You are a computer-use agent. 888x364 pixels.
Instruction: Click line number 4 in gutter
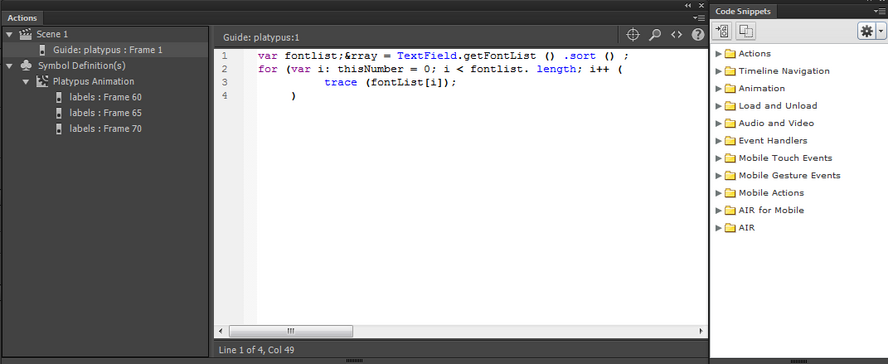(x=225, y=96)
